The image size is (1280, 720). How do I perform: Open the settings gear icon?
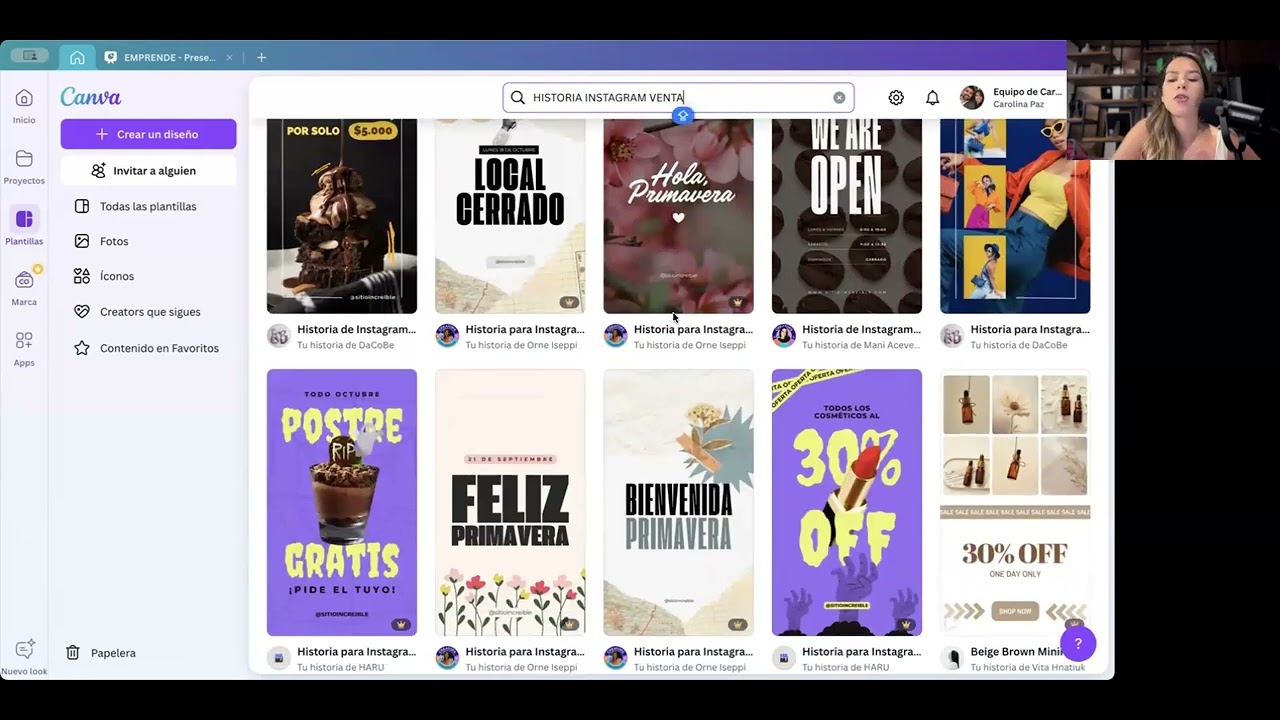[896, 97]
